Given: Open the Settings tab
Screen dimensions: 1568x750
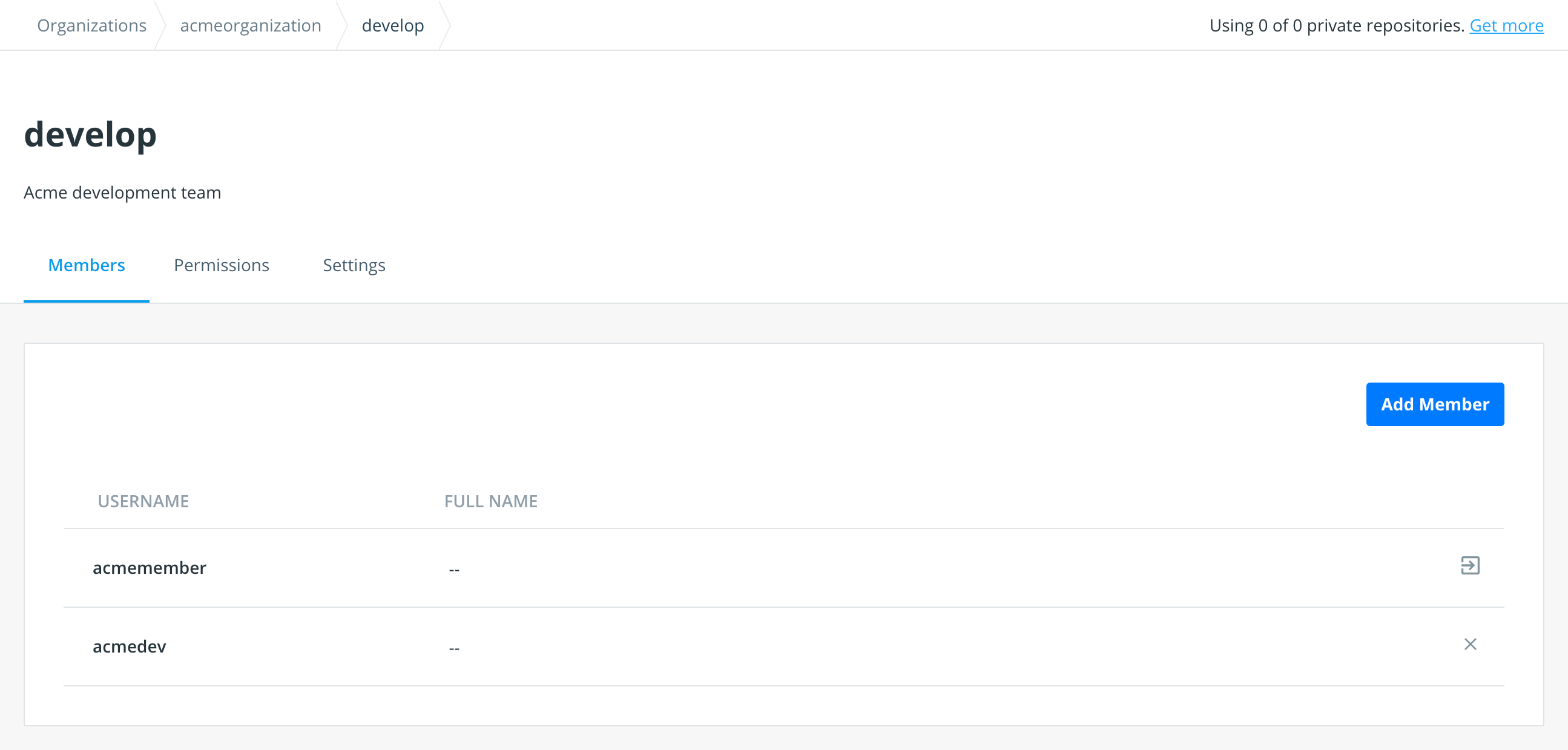Looking at the screenshot, I should [354, 265].
